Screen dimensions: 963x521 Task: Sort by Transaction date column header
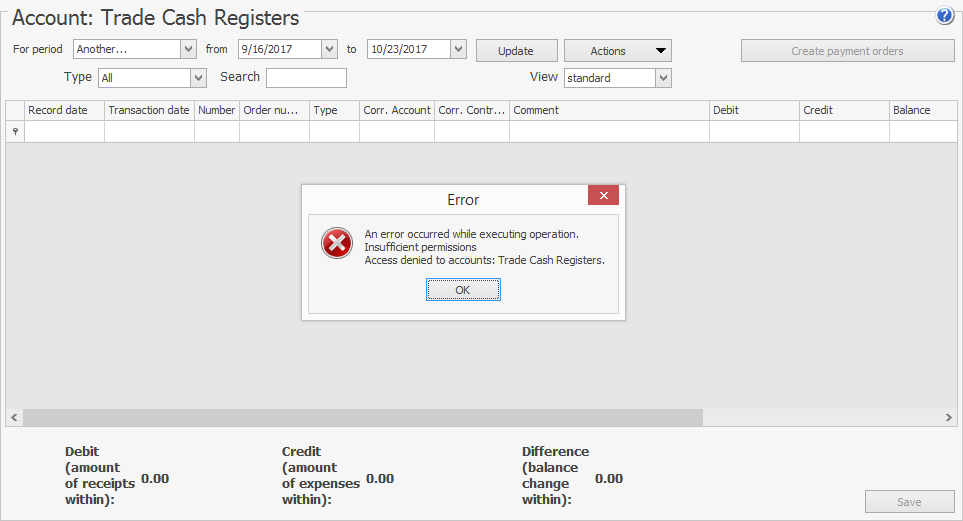click(x=149, y=110)
